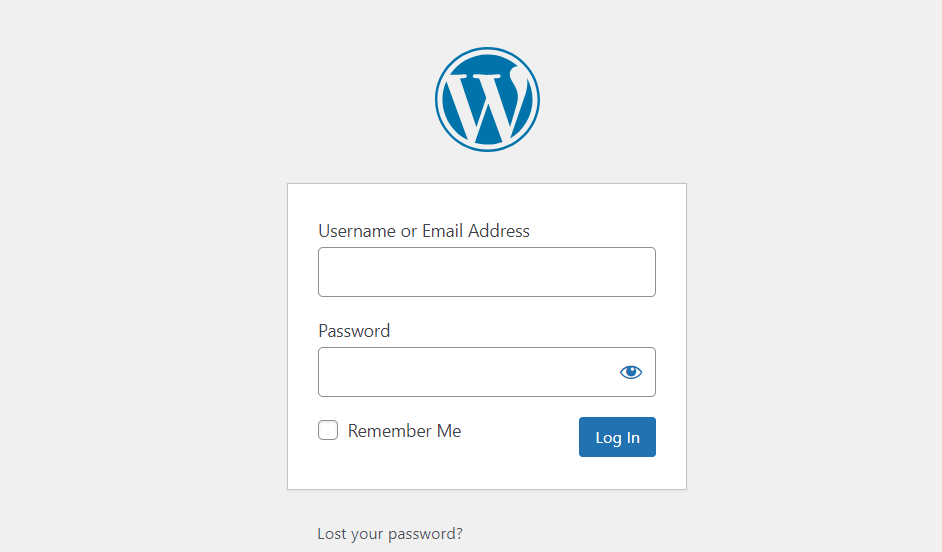Focus the Username or Email Address field
The image size is (942, 552).
point(487,272)
